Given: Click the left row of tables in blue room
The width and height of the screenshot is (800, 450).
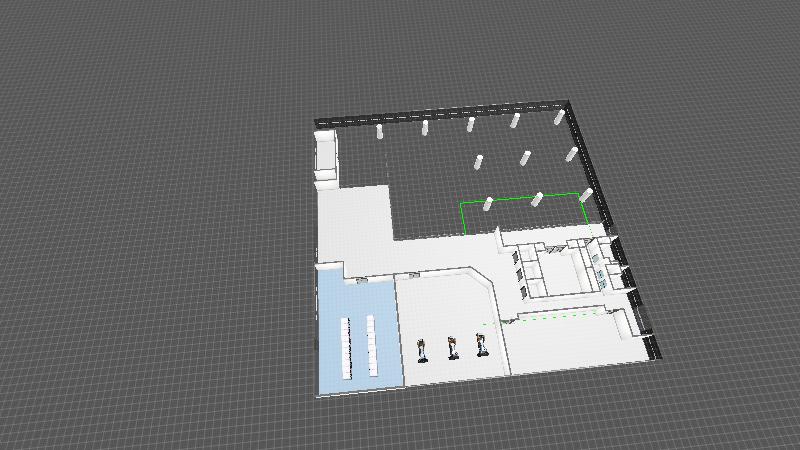Looking at the screenshot, I should pos(347,347).
